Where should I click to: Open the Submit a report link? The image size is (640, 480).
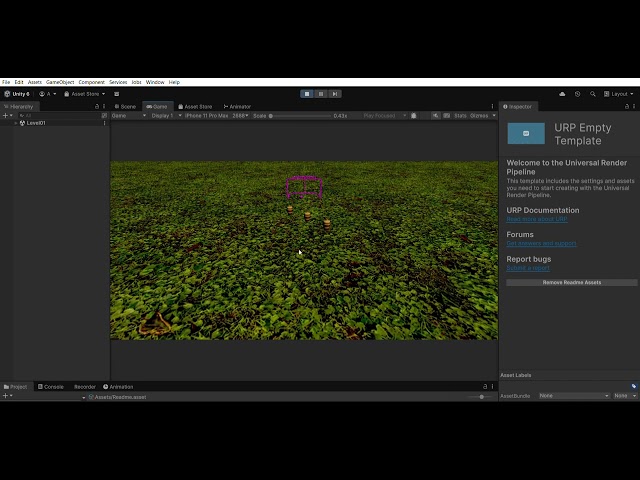528,268
